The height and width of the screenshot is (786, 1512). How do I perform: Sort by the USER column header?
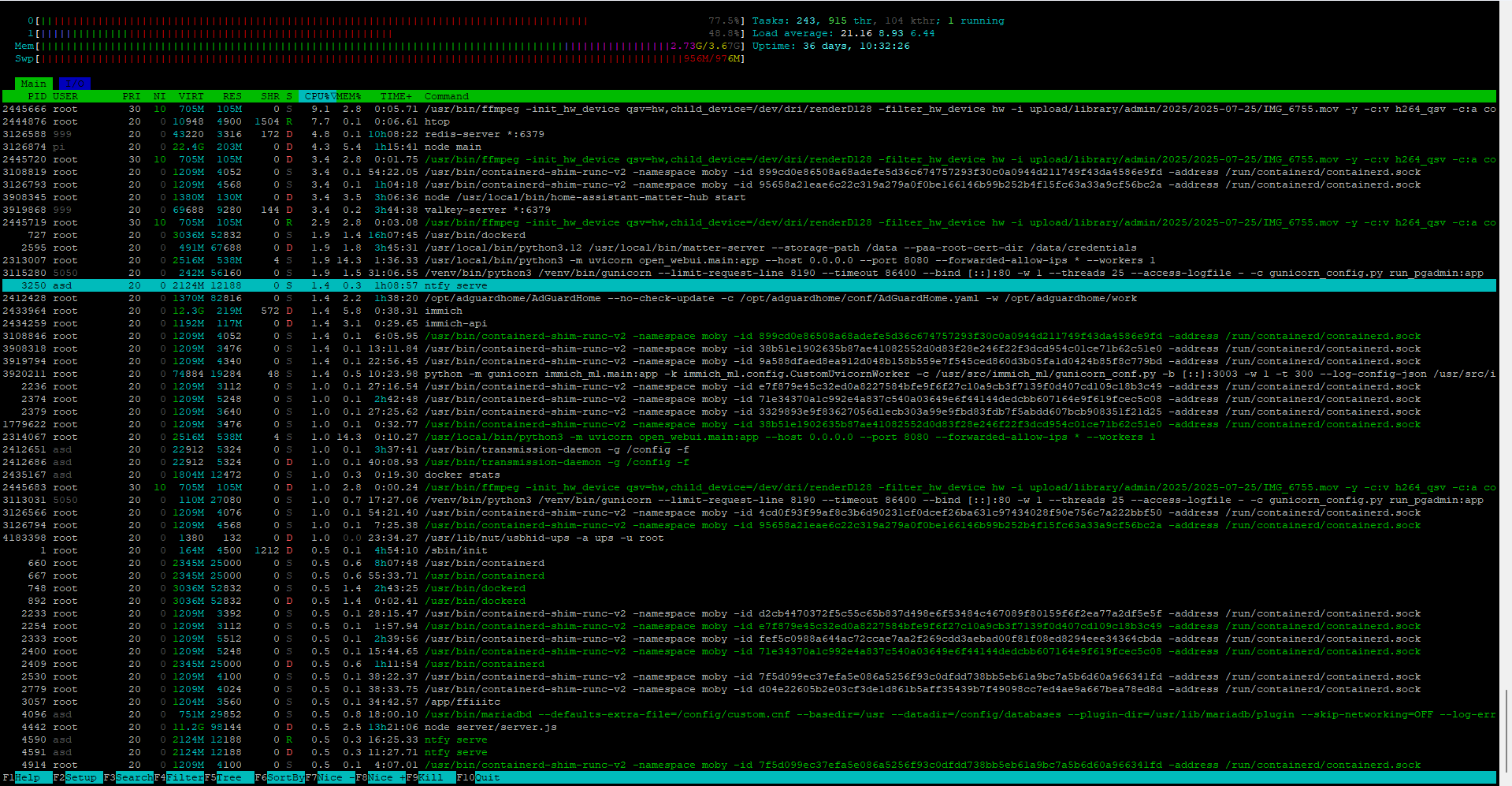coord(65,96)
